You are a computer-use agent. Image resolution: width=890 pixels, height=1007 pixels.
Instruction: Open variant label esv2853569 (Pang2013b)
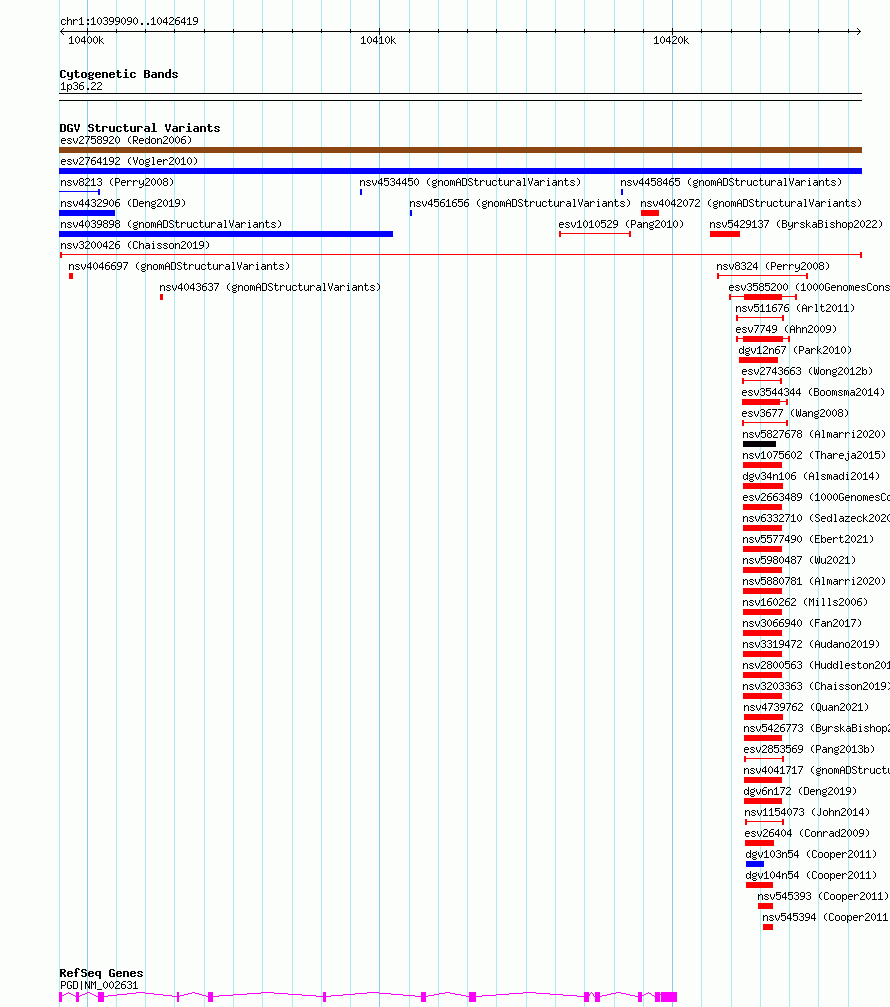(809, 749)
